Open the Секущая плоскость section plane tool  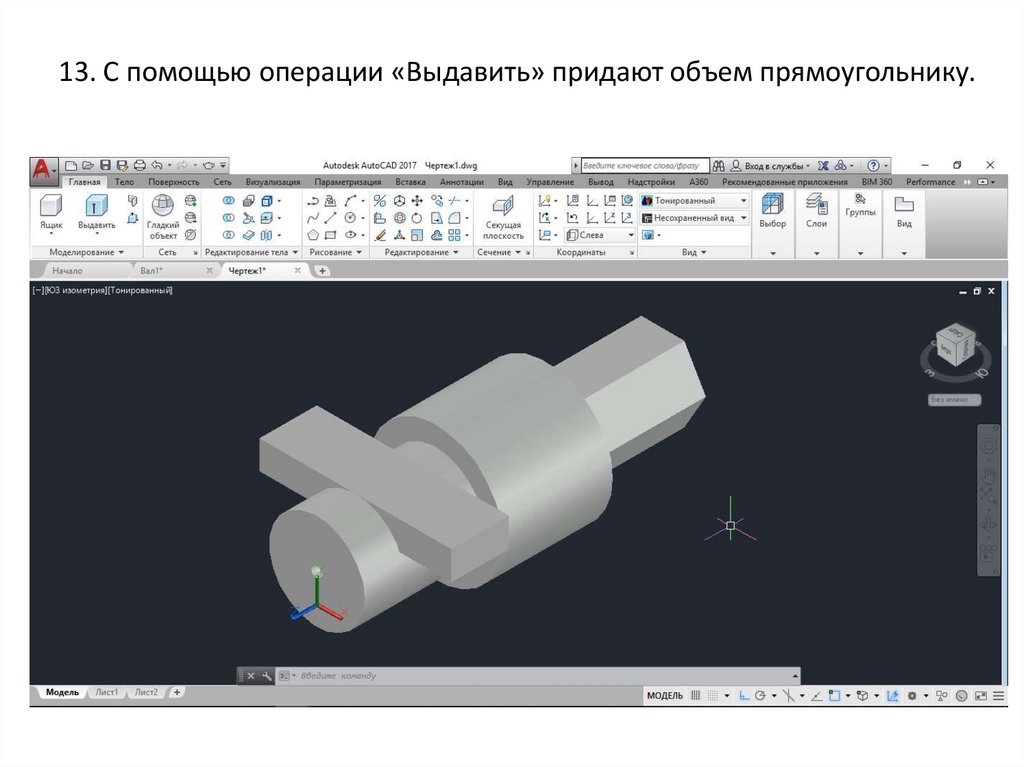point(503,218)
